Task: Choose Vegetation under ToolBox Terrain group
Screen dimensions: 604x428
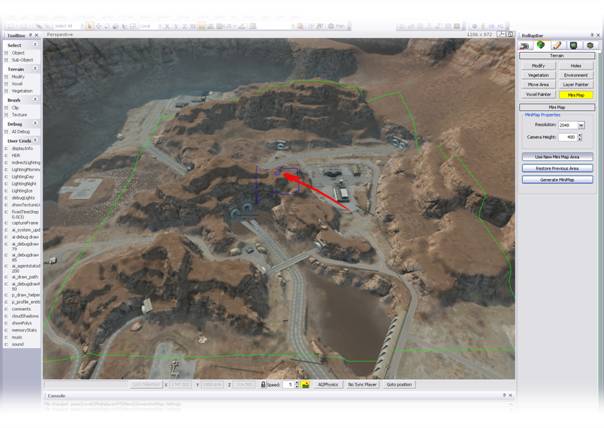Action: click(x=22, y=91)
